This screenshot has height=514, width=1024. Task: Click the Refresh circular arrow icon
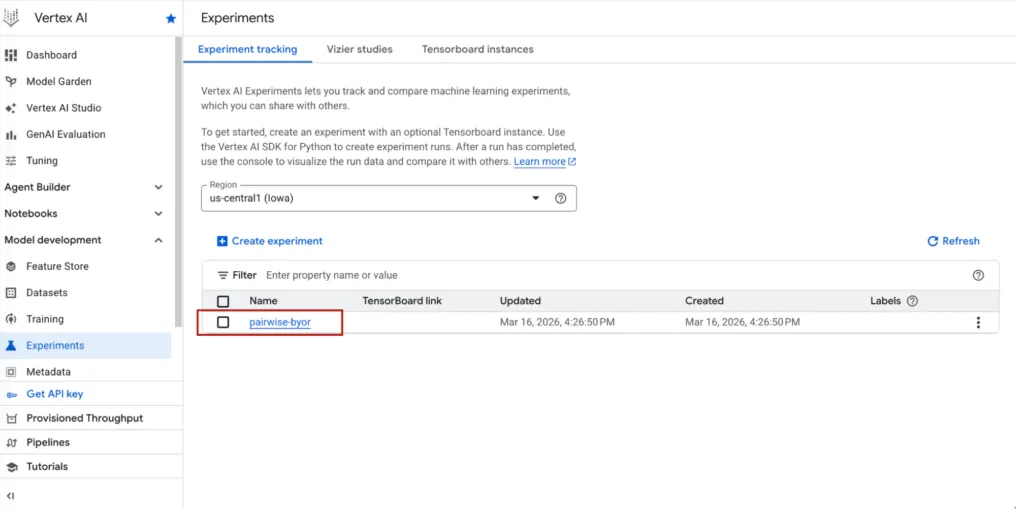(933, 241)
